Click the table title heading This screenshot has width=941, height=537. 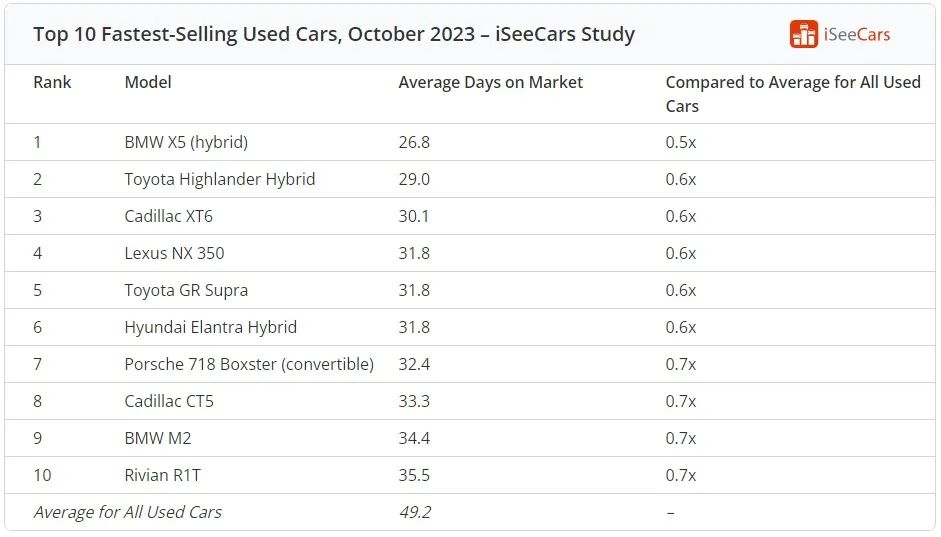334,34
